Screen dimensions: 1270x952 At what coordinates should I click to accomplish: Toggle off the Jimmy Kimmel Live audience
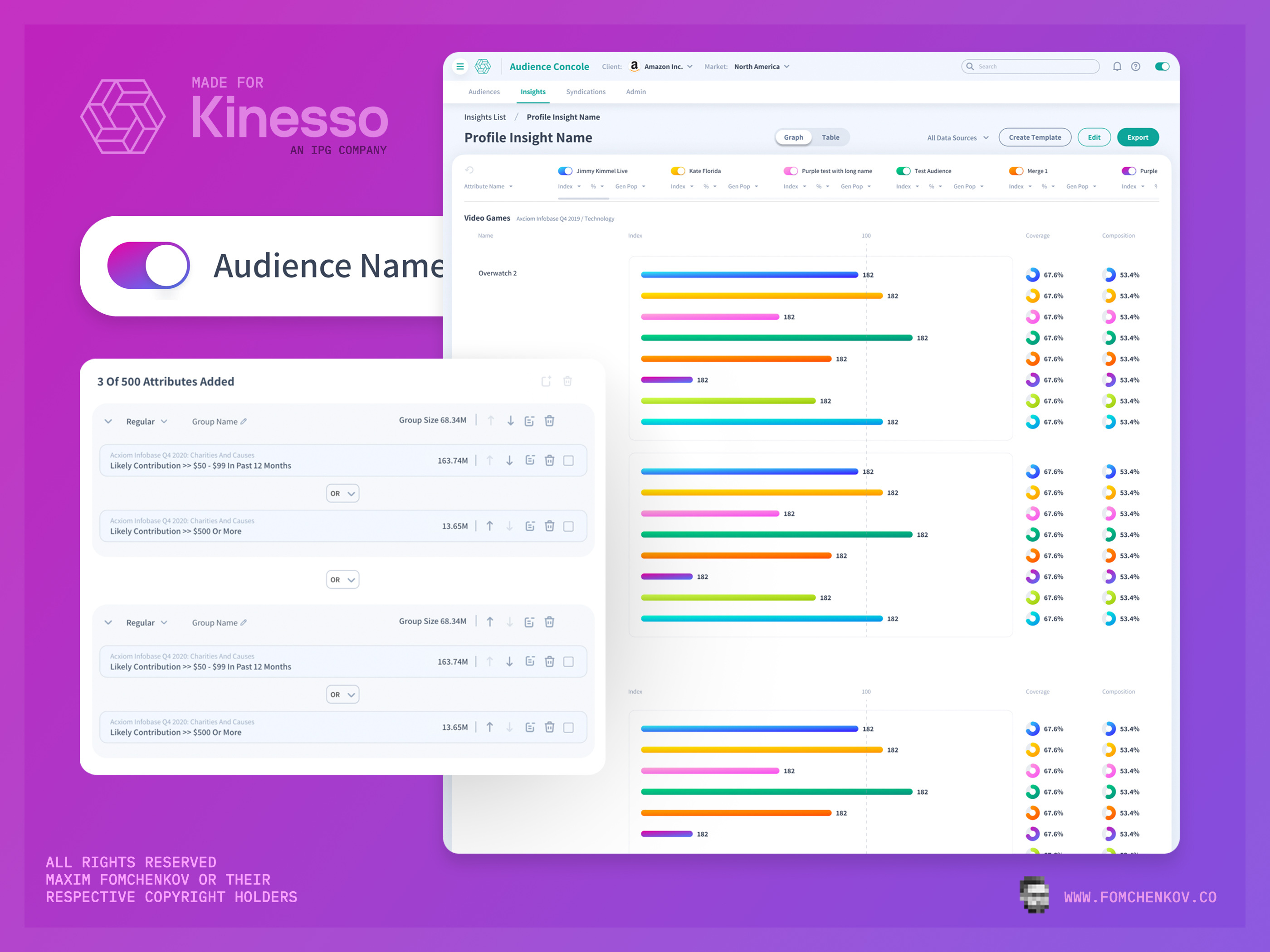tap(565, 170)
